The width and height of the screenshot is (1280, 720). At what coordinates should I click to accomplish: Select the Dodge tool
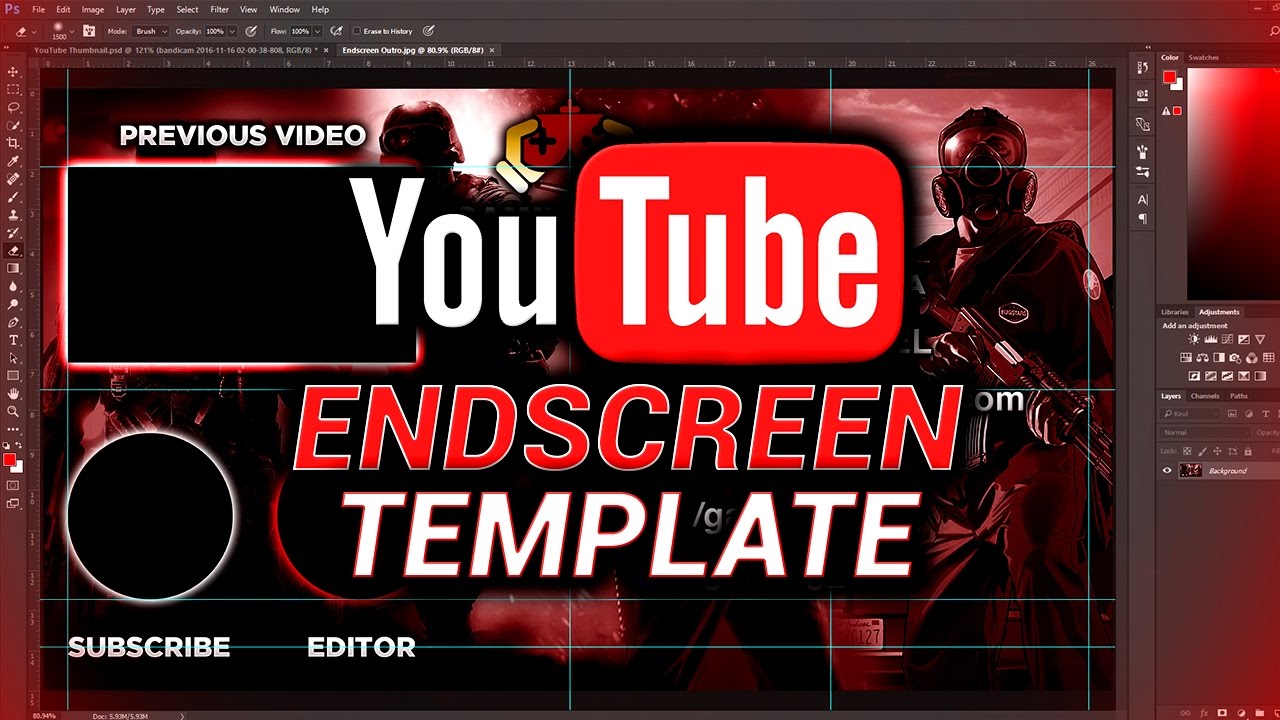[x=13, y=304]
